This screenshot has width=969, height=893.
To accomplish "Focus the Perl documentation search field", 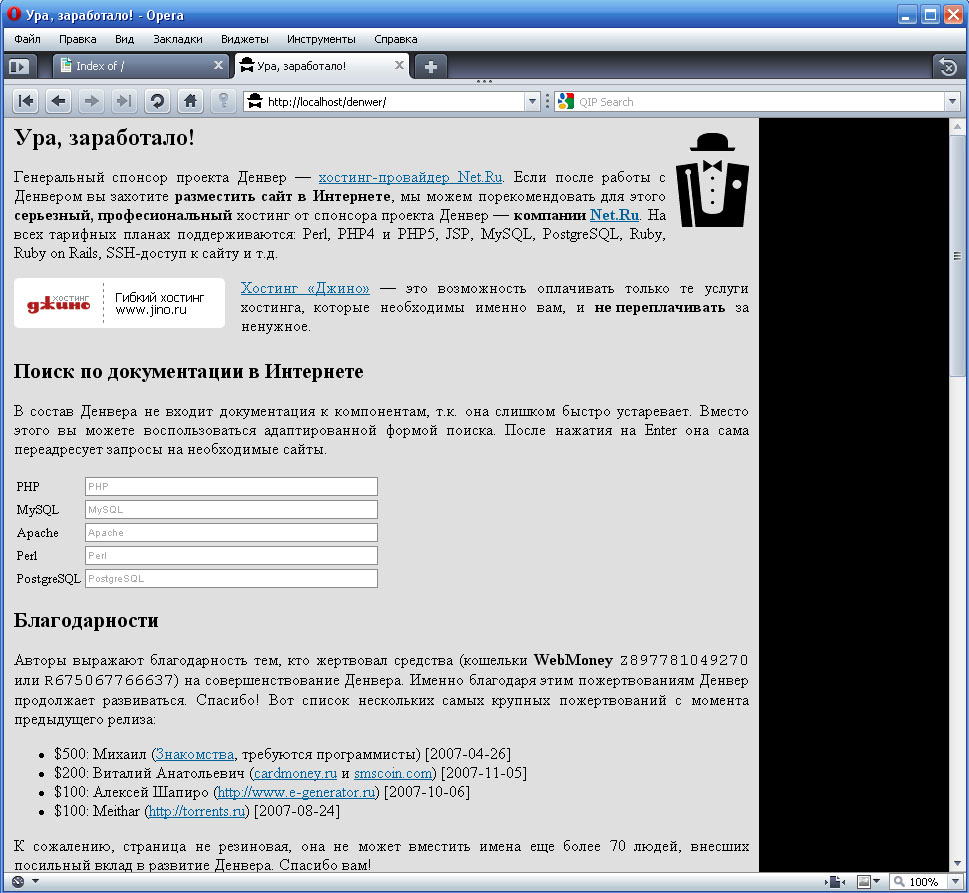I will [x=231, y=556].
